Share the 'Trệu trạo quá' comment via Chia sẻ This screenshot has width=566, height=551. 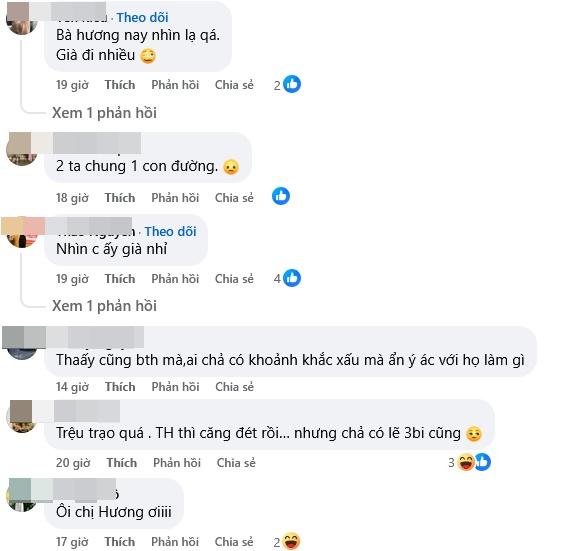pyautogui.click(x=236, y=463)
